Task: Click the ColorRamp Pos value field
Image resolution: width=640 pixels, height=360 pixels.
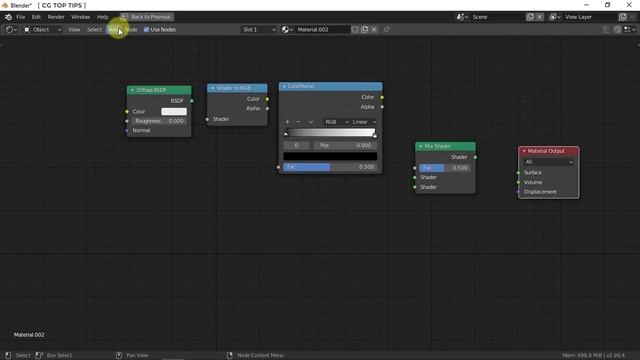Action: pyautogui.click(x=346, y=145)
